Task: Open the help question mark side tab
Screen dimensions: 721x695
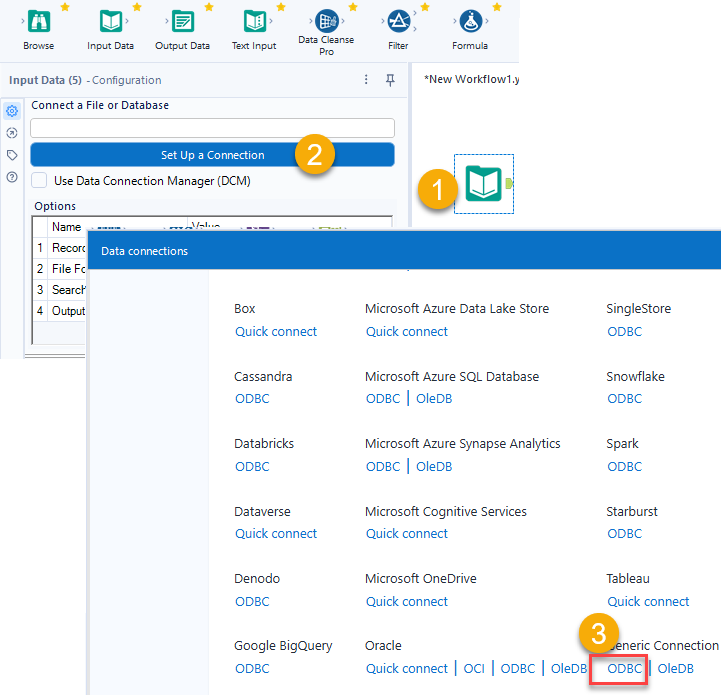Action: [x=12, y=177]
